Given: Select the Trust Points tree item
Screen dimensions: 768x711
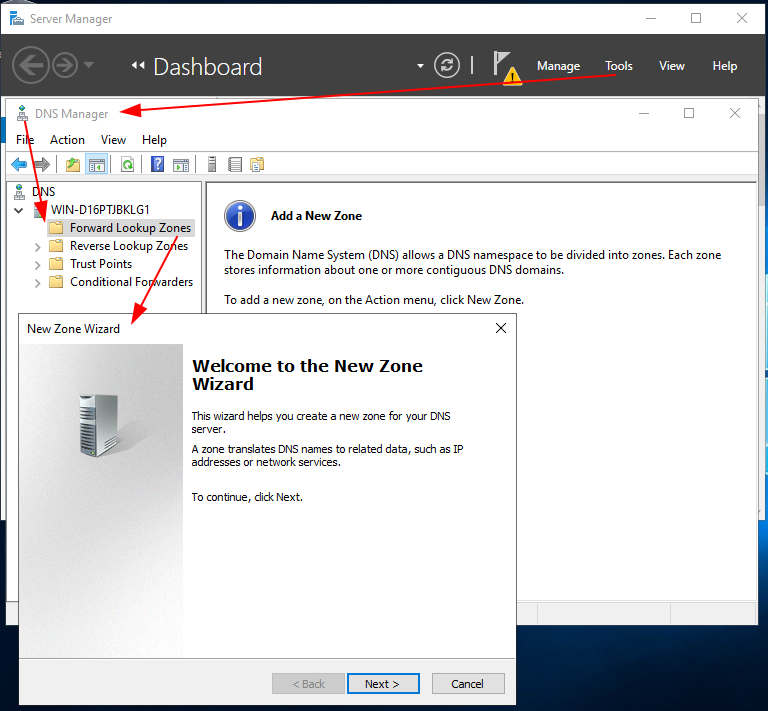Looking at the screenshot, I should (101, 264).
